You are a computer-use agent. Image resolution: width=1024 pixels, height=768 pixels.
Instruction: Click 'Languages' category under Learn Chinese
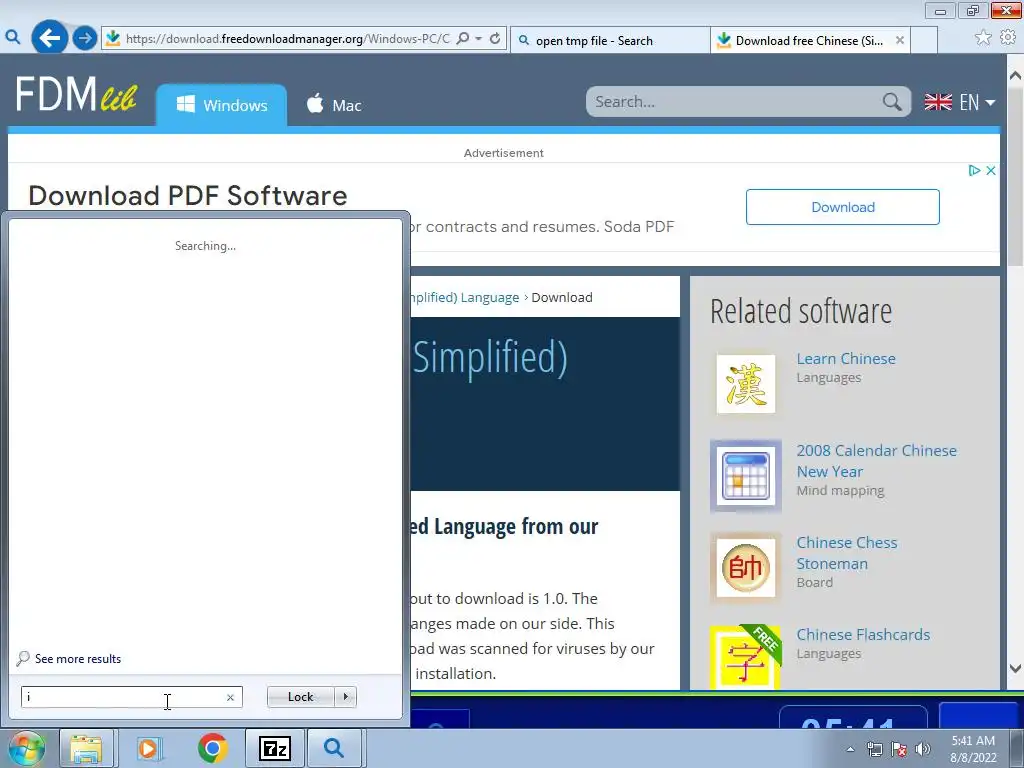click(828, 378)
